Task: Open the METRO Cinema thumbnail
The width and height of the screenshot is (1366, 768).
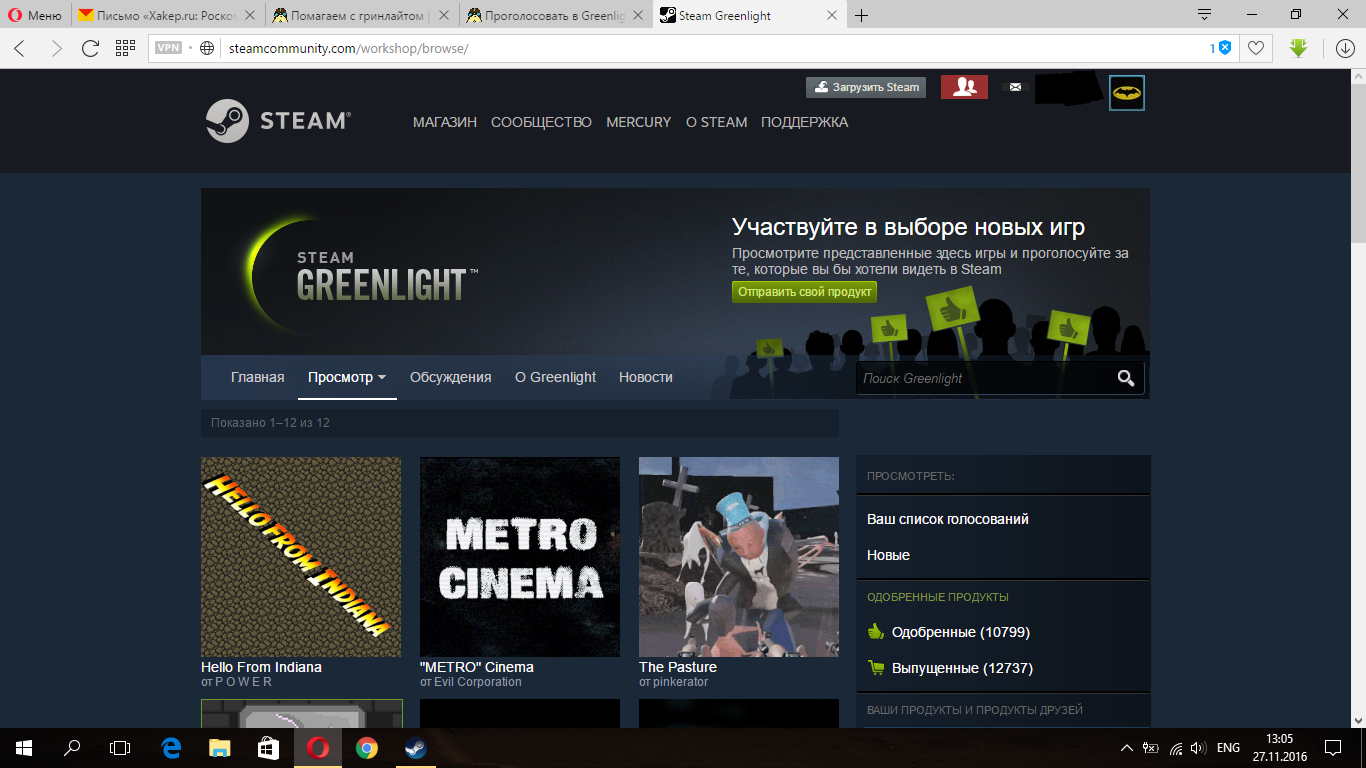Action: pyautogui.click(x=520, y=557)
